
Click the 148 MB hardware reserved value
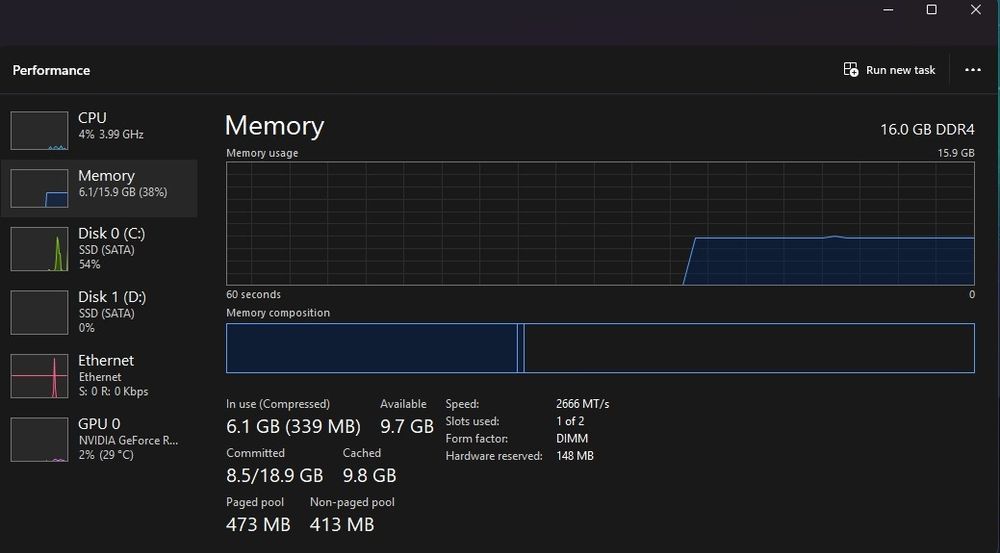tap(575, 456)
